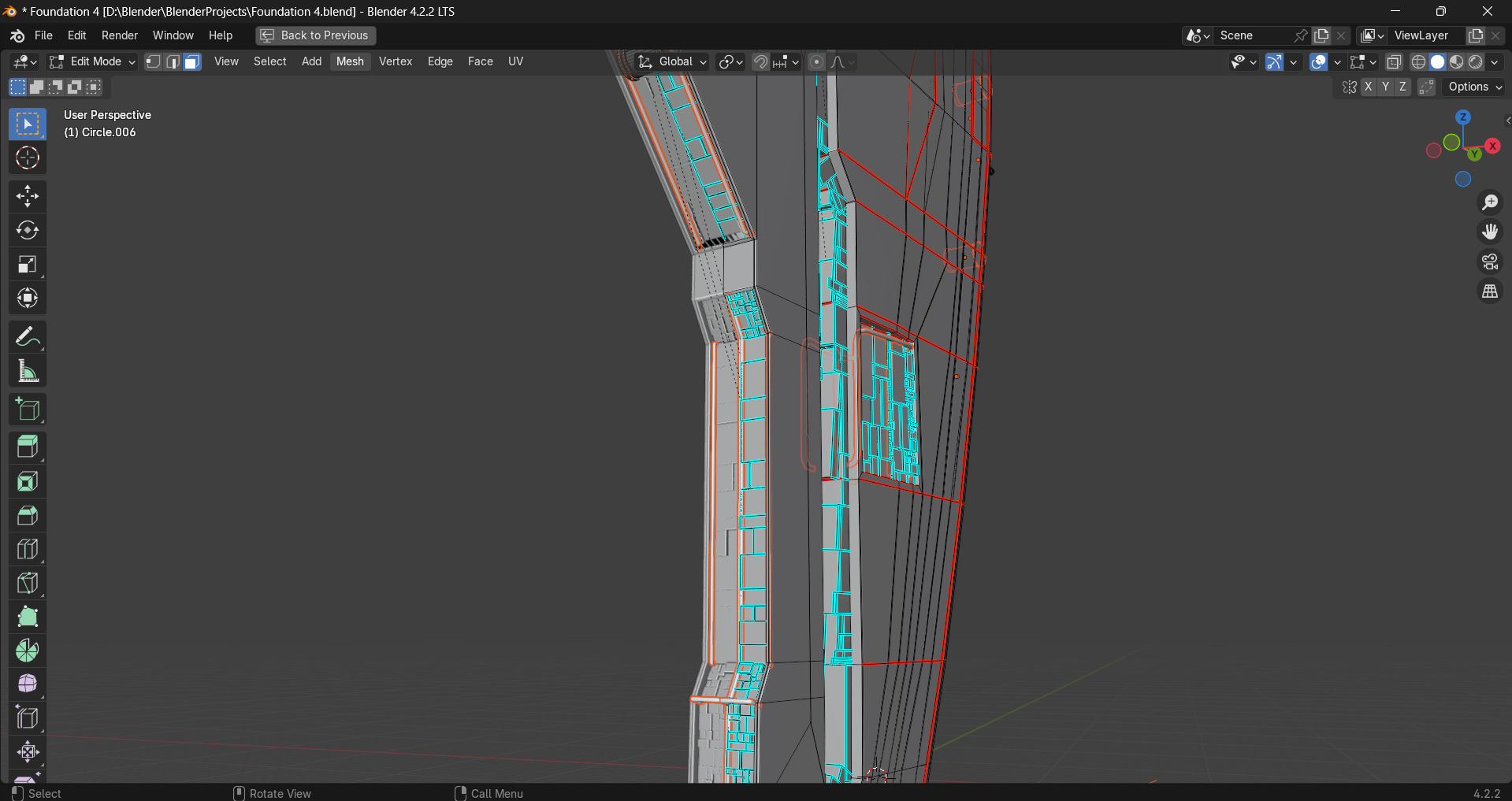Set selection mode to Subtract
Viewport: 1512px width, 801px height.
pos(56,87)
